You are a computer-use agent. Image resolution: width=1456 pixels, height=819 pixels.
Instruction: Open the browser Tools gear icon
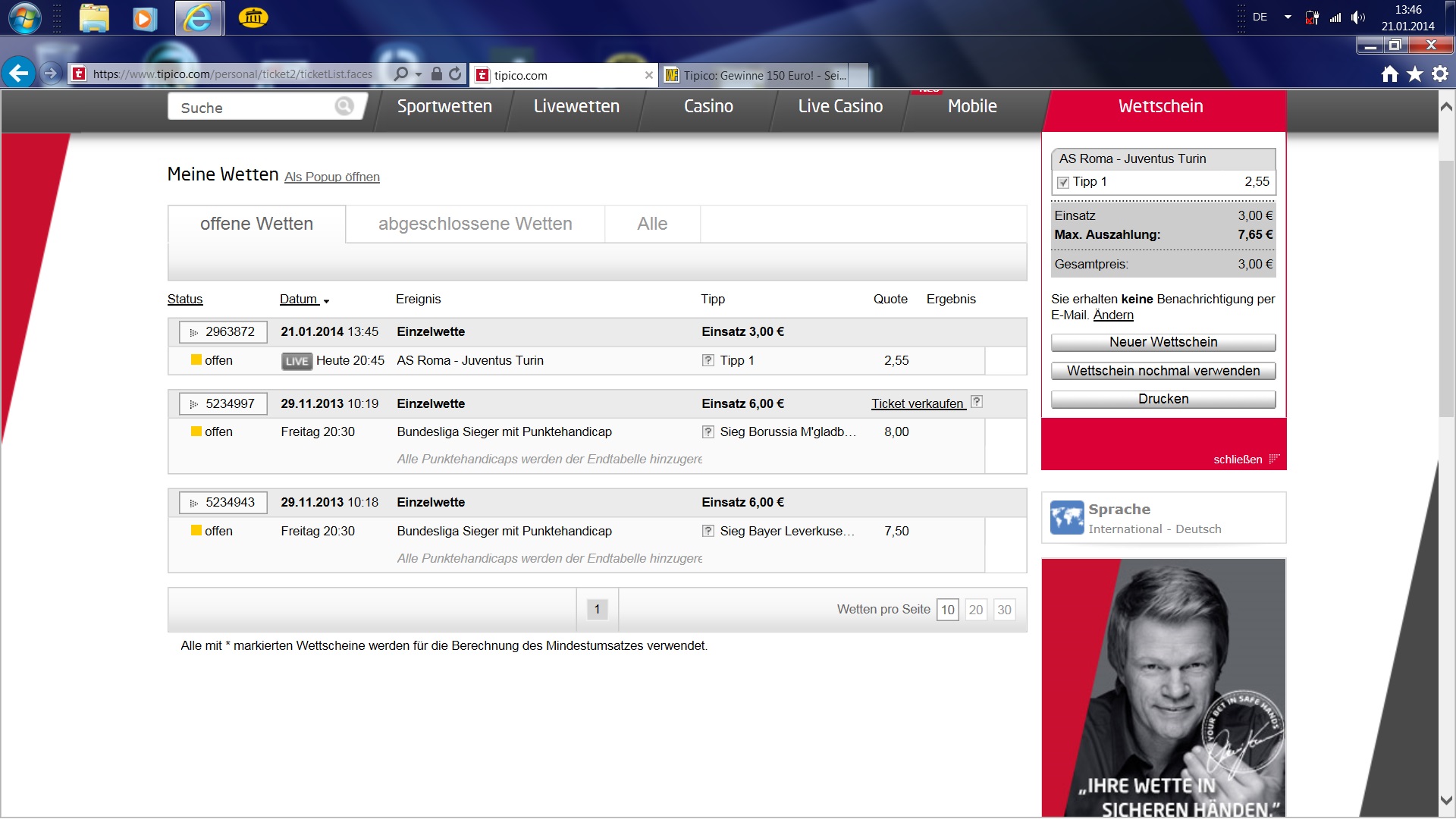(1440, 74)
